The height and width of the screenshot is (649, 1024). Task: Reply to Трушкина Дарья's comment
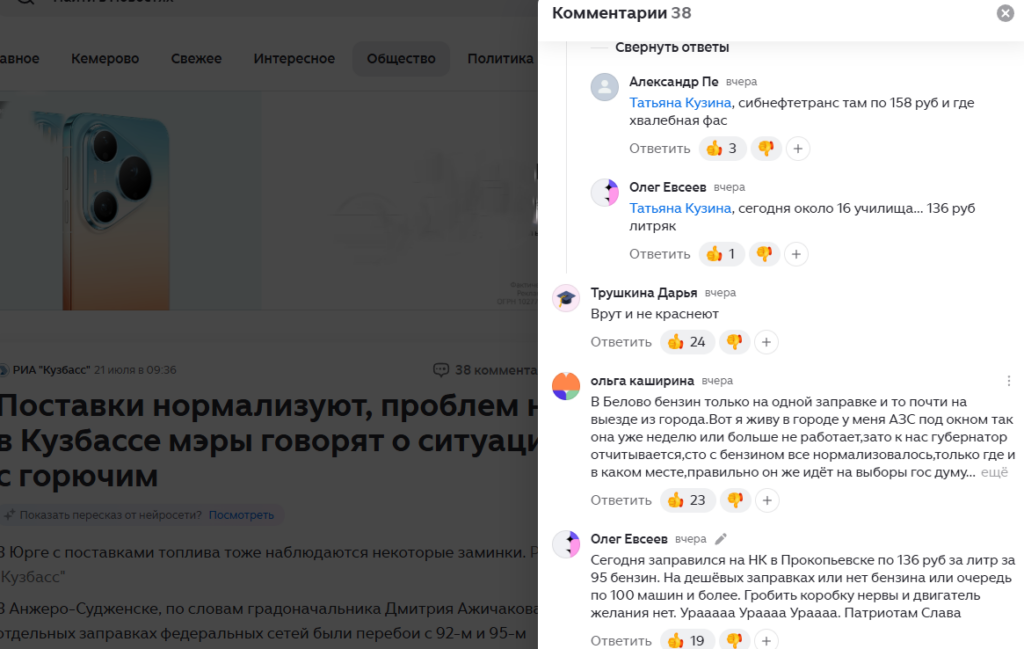tap(621, 342)
